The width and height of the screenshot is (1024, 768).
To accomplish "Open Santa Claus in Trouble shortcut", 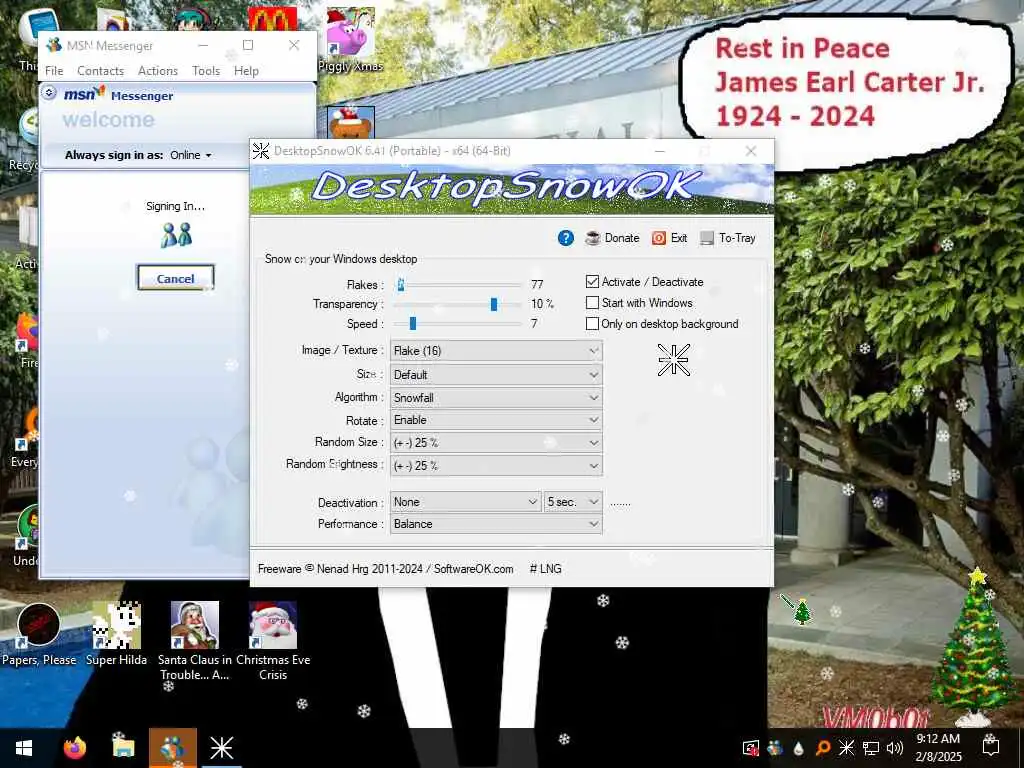I will (x=195, y=641).
